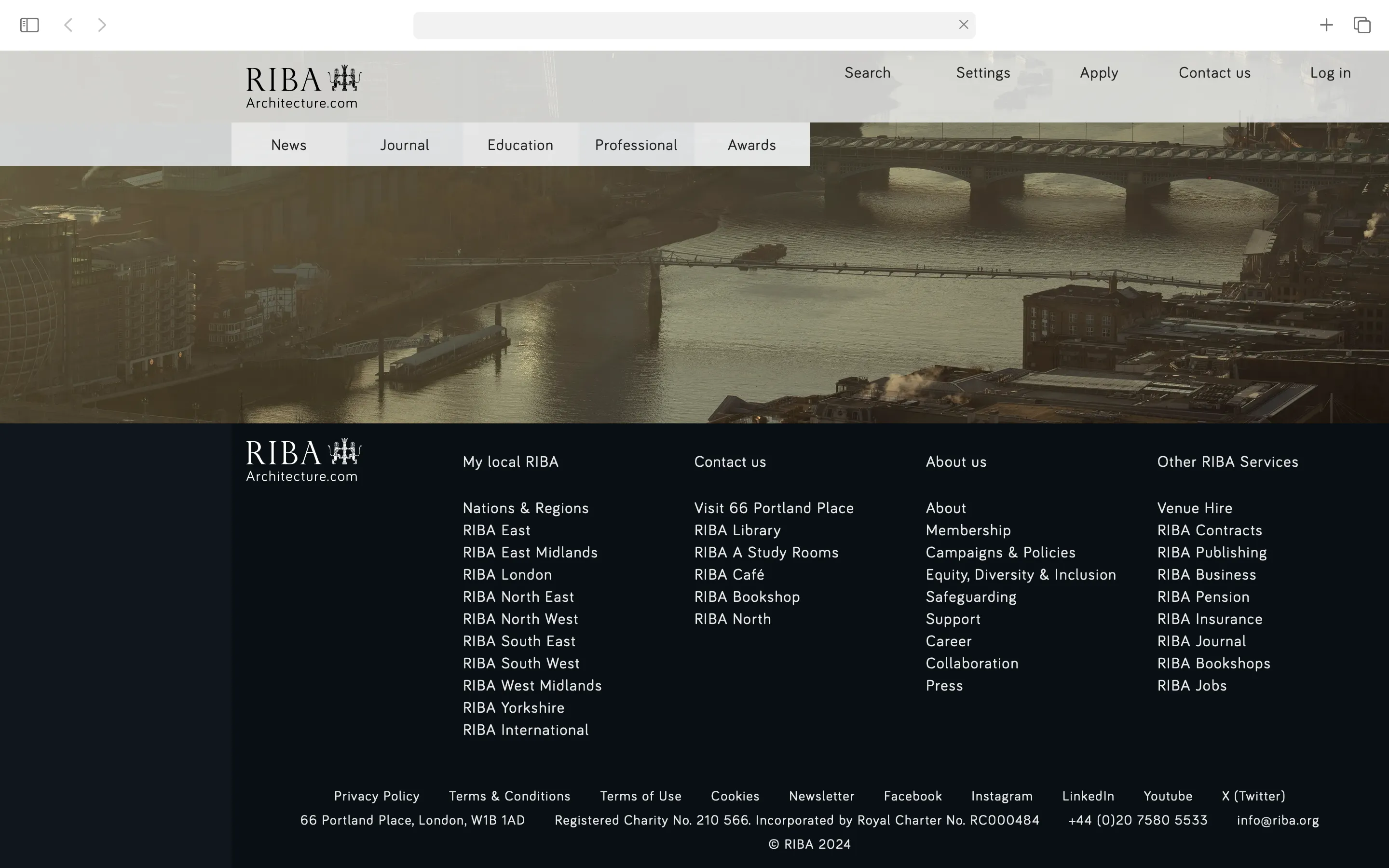The width and height of the screenshot is (1389, 868).
Task: Click the Log in link
Action: (x=1331, y=73)
